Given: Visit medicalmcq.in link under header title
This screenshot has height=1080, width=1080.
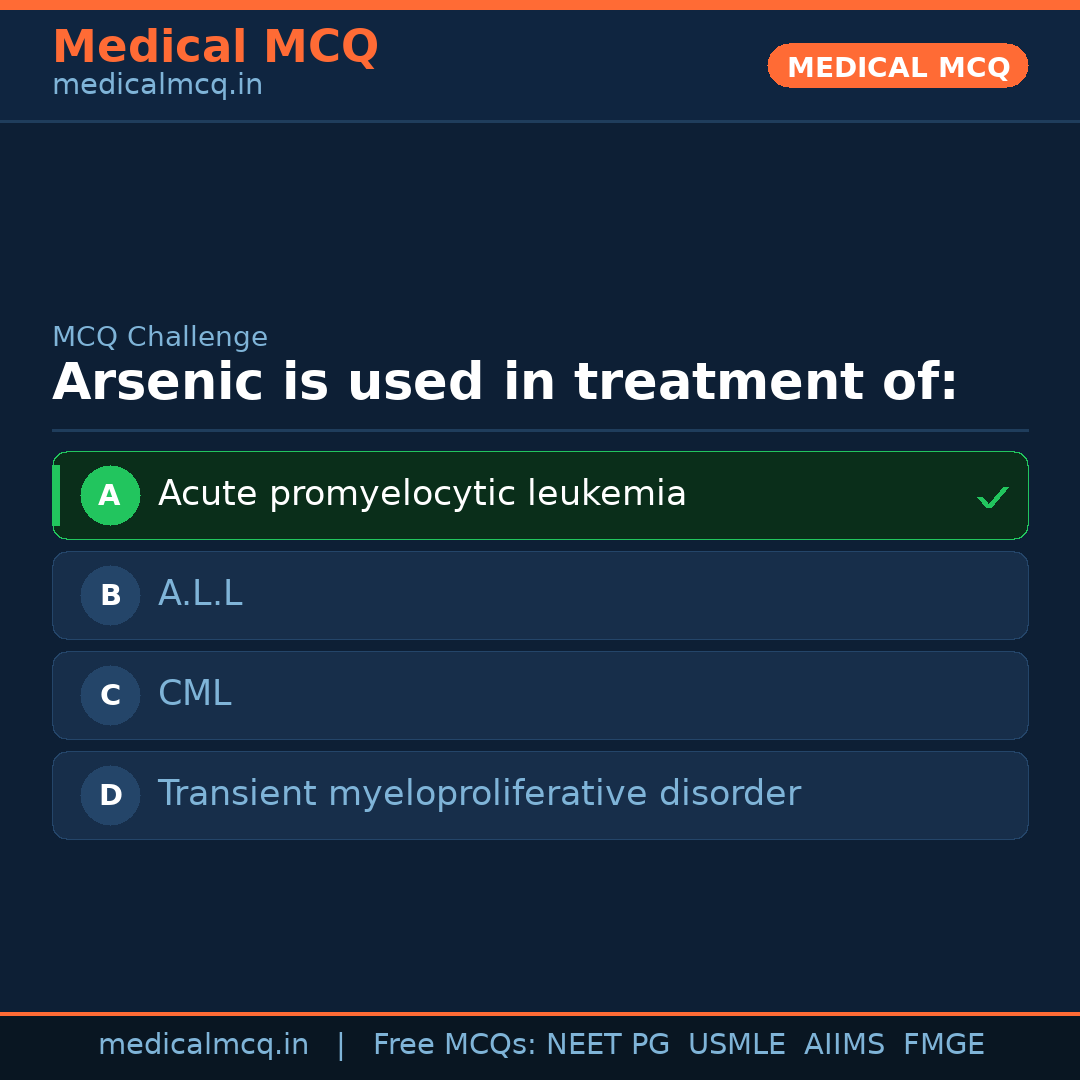Looking at the screenshot, I should (x=157, y=85).
